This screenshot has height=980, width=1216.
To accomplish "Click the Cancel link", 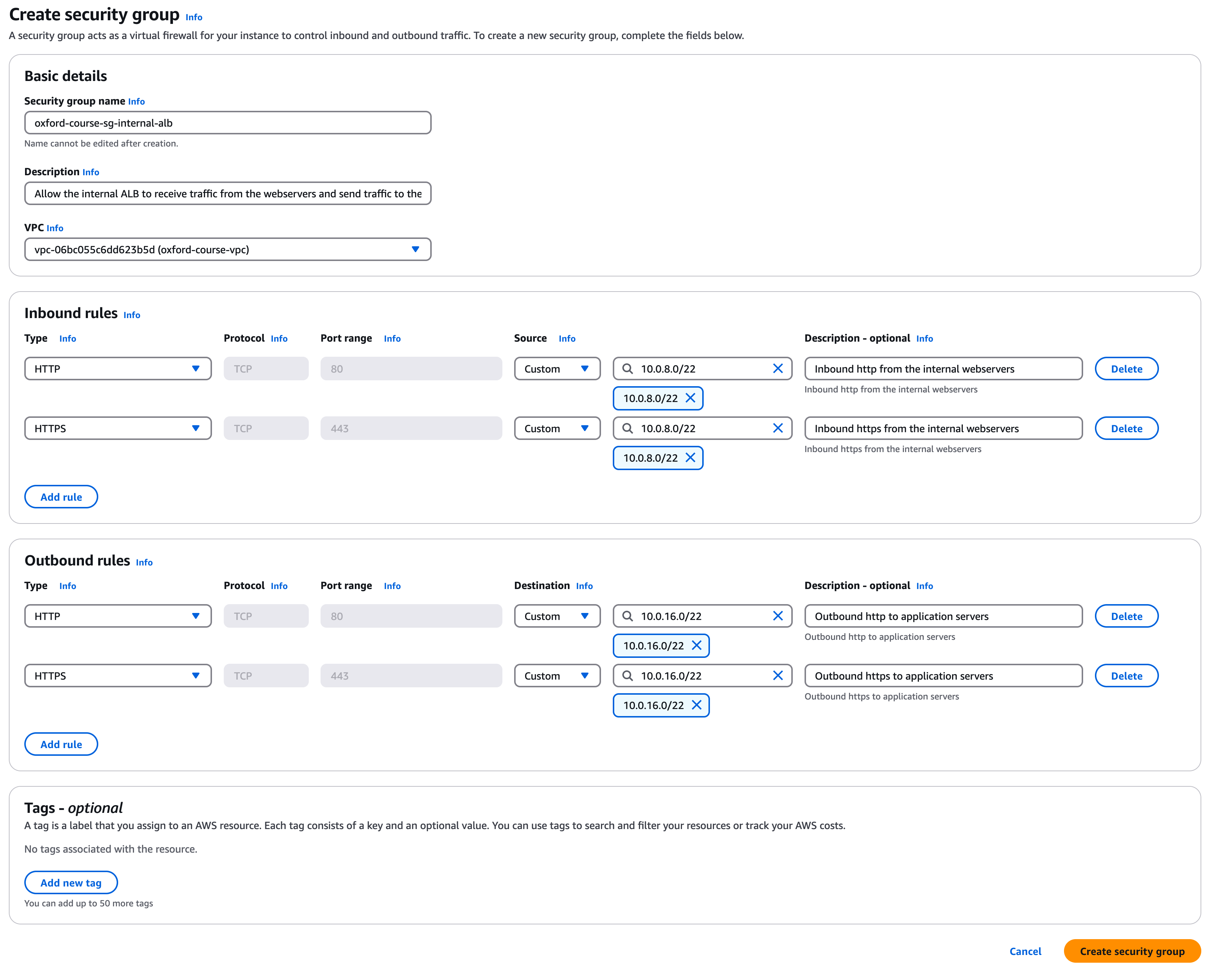I will pyautogui.click(x=1025, y=951).
